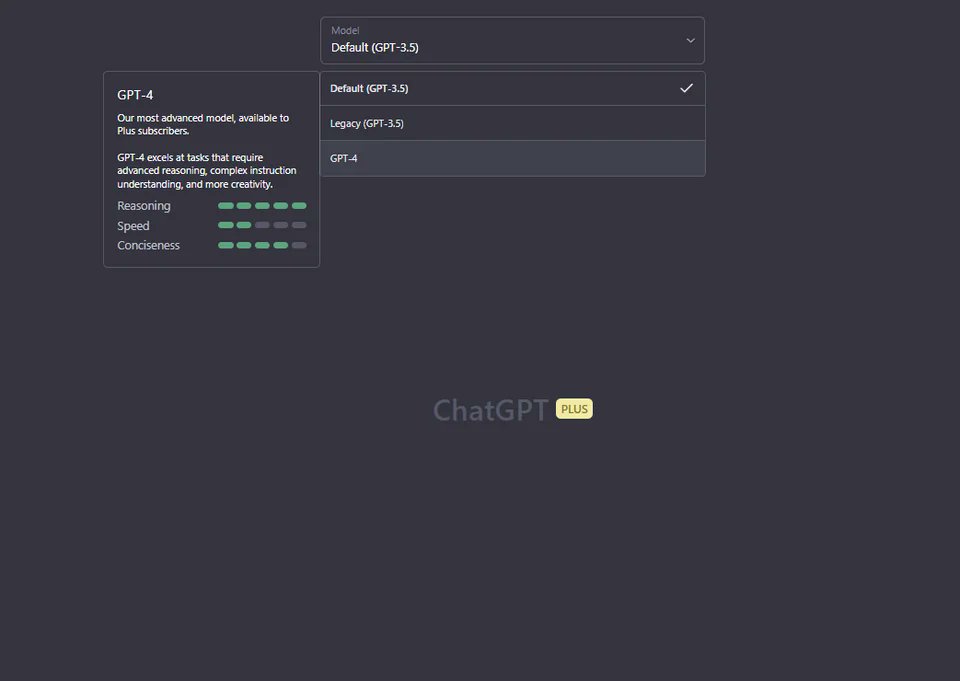Click the Speed label in the info card
This screenshot has width=960, height=681.
point(133,226)
